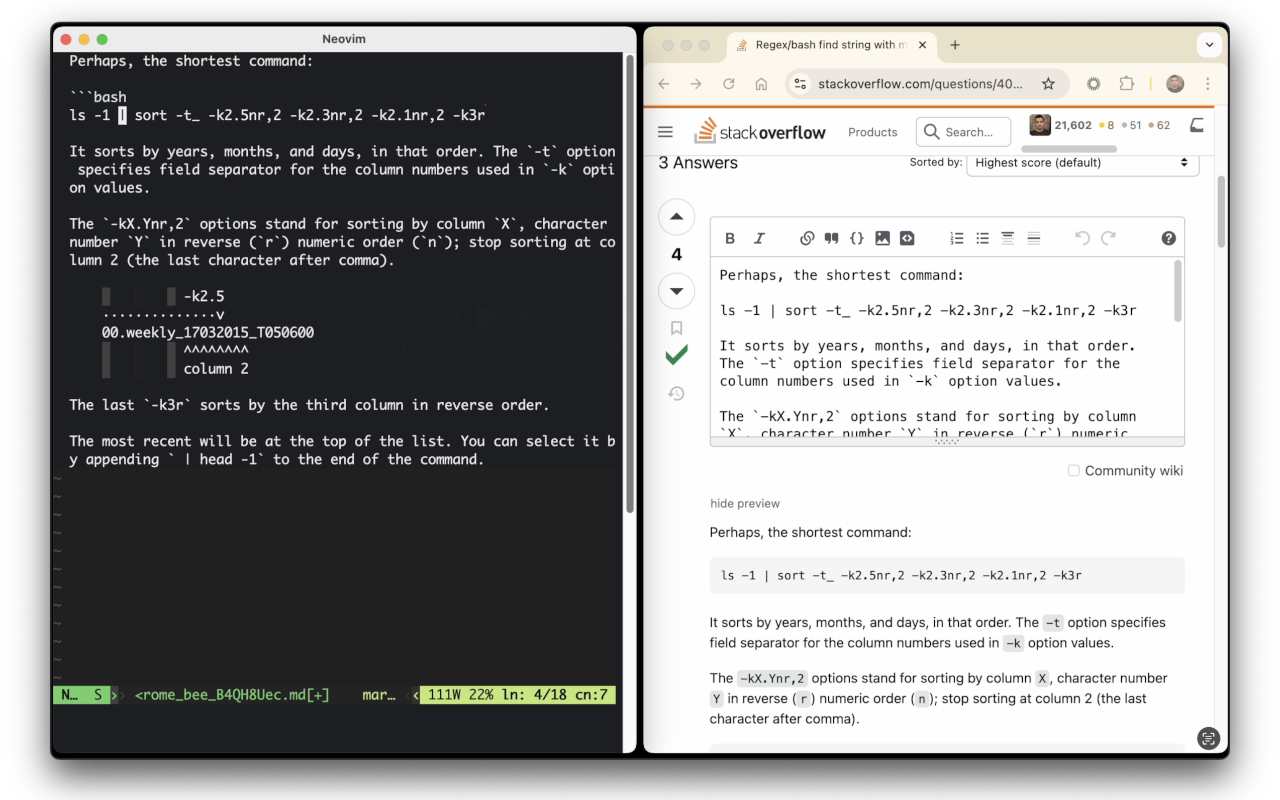The image size is (1280, 800).
Task: Bookmark this page with the star icon
Action: click(x=1048, y=84)
